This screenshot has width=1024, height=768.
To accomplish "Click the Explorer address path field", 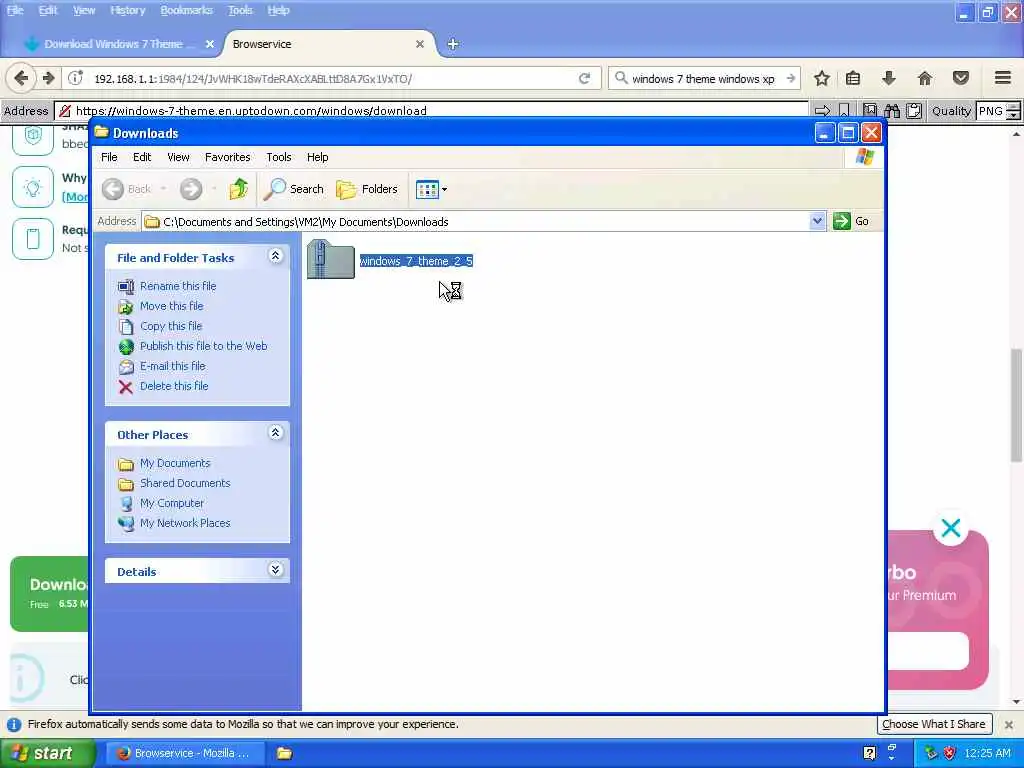I will point(475,221).
